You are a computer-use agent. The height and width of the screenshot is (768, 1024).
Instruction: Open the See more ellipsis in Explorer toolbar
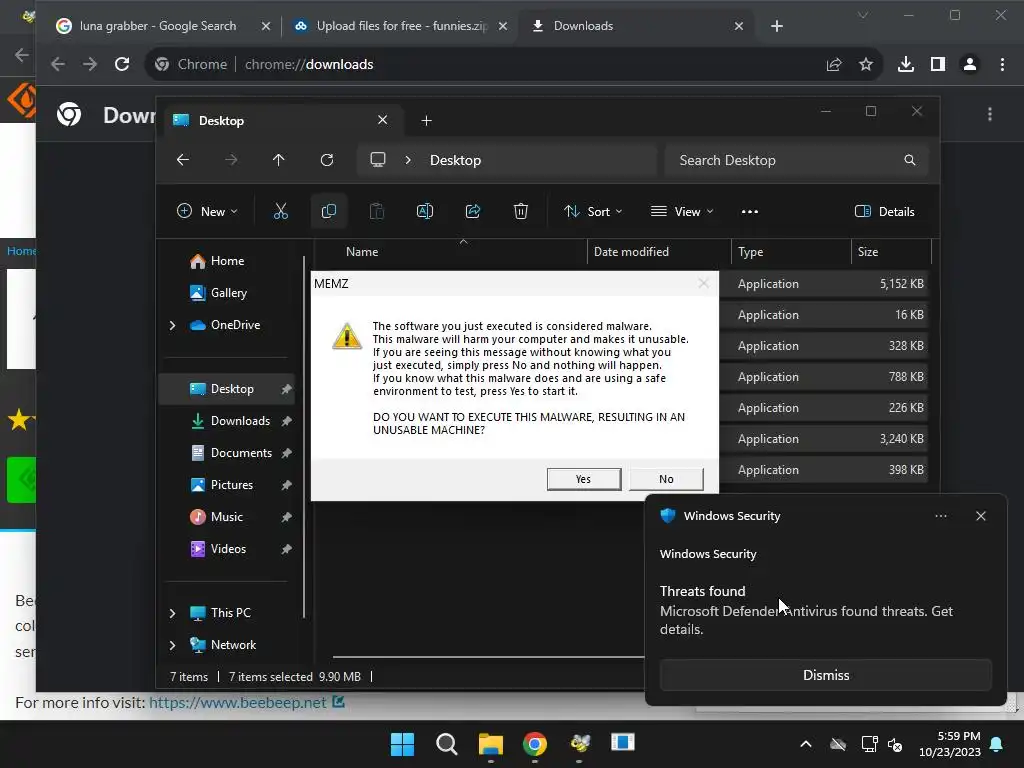tap(750, 212)
